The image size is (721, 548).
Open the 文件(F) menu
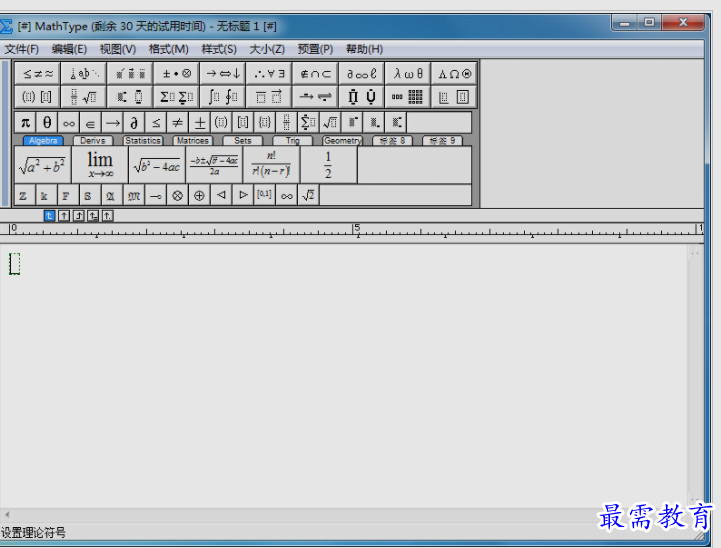tap(22, 49)
